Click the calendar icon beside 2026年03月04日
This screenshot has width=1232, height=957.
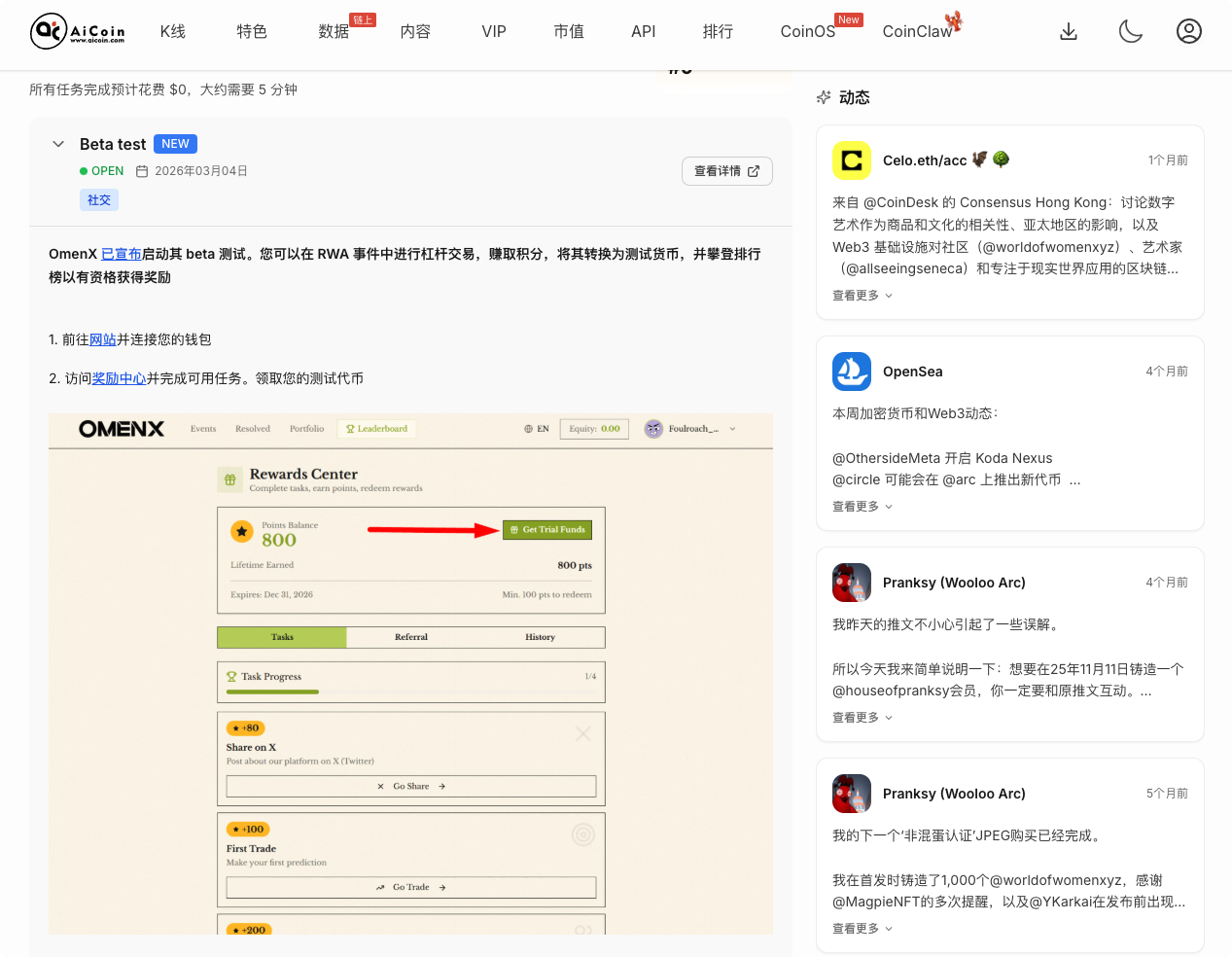tap(142, 171)
